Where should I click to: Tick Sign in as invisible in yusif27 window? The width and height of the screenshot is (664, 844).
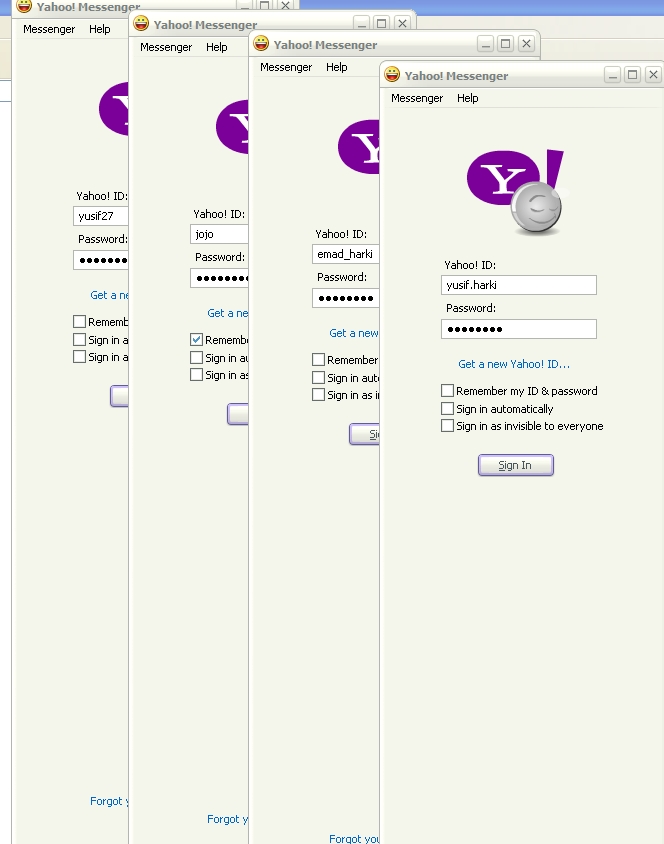(80, 357)
